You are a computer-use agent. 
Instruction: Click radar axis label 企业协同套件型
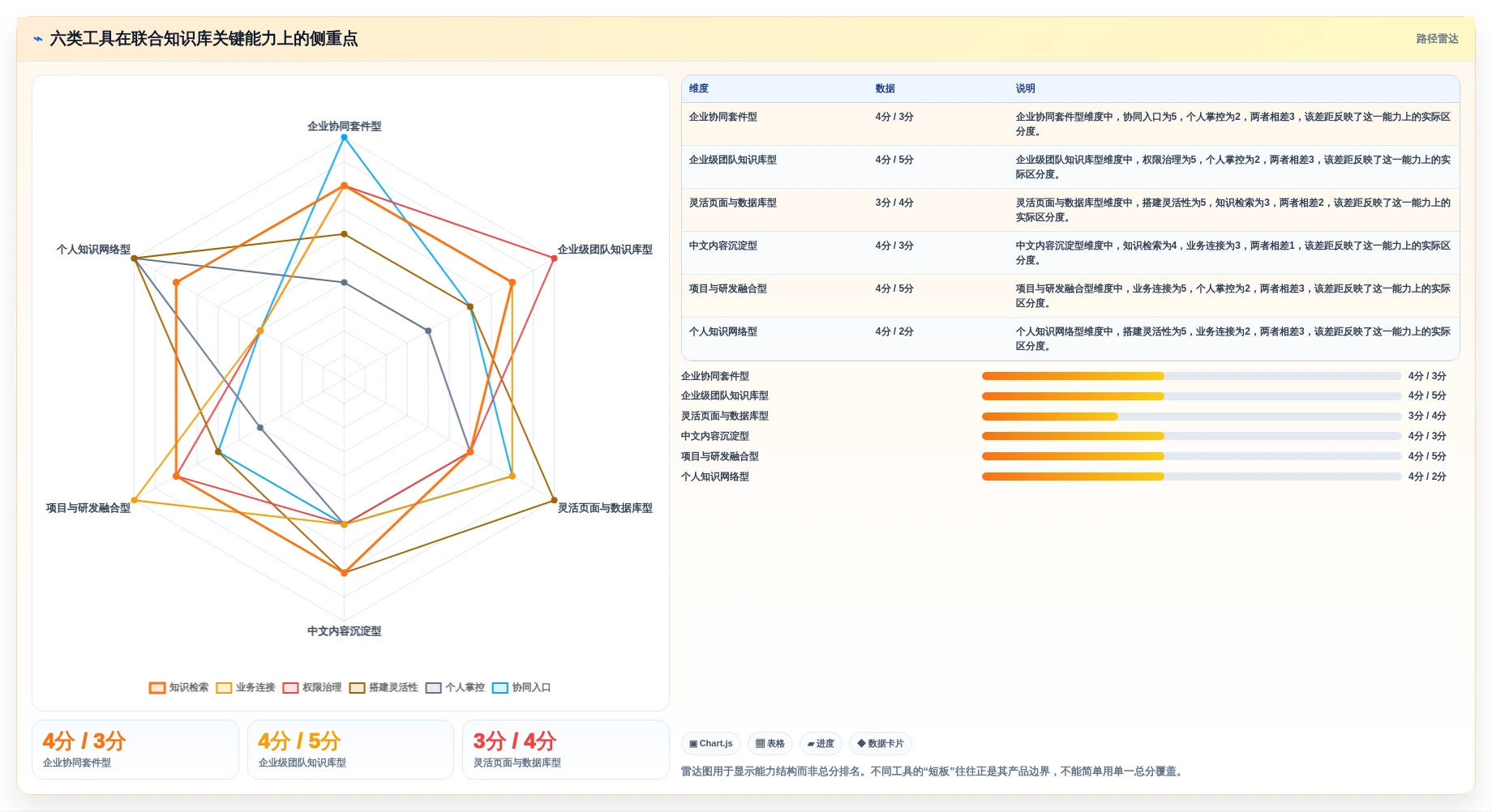pyautogui.click(x=344, y=126)
